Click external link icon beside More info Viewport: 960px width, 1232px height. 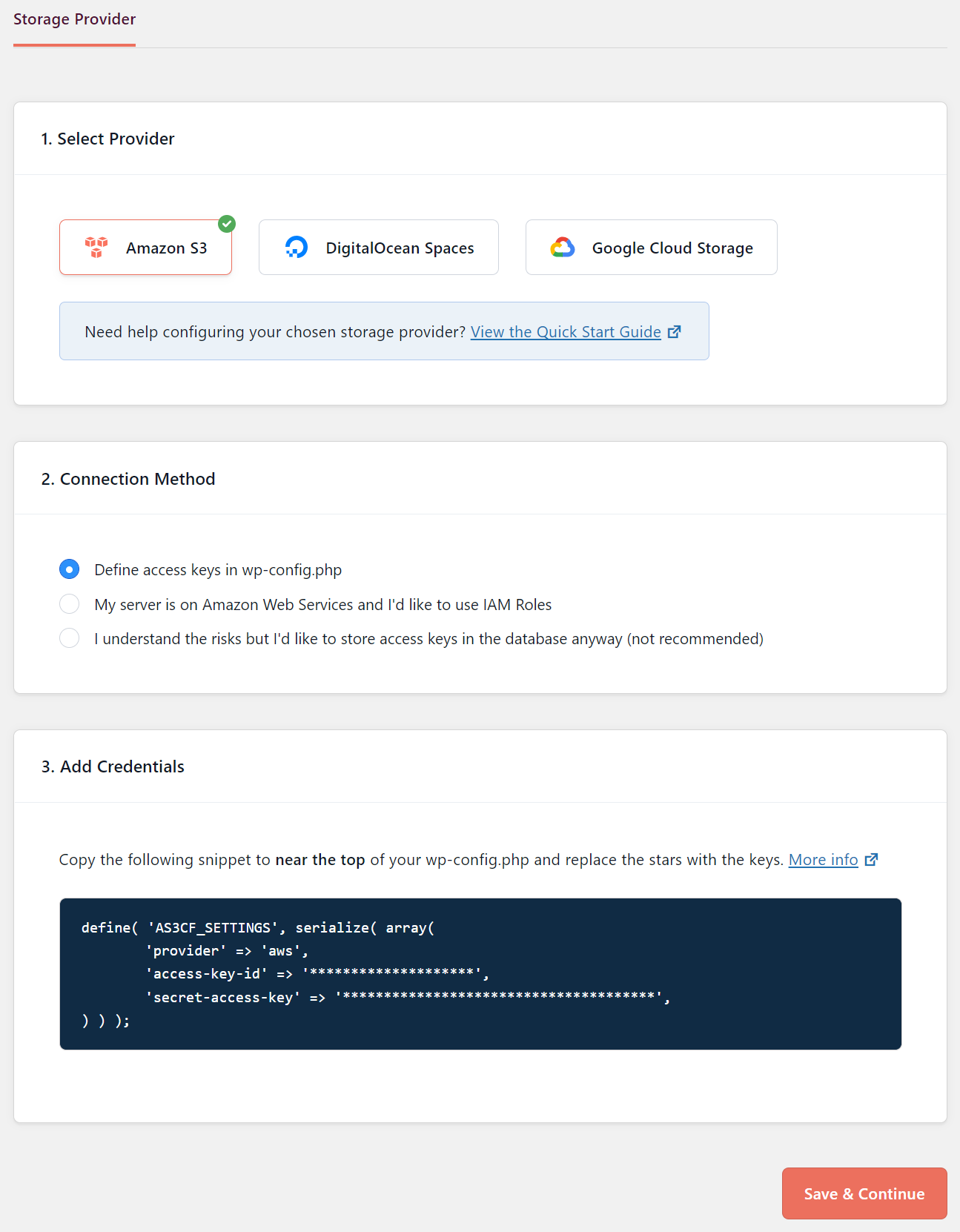[872, 860]
